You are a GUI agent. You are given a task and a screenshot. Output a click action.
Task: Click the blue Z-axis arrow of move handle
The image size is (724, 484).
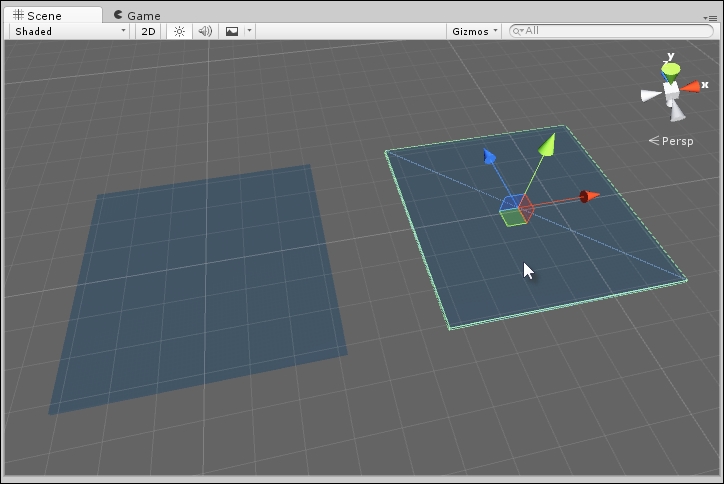tap(489, 157)
